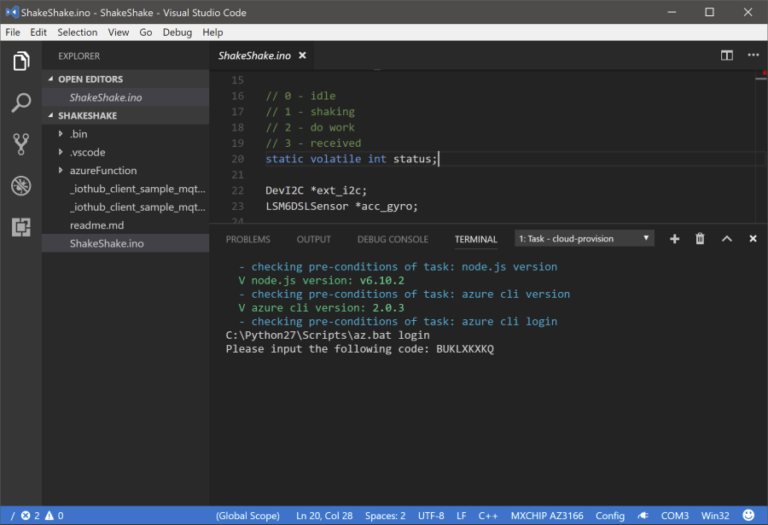Image resolution: width=768 pixels, height=525 pixels.
Task: Close the terminal panel
Action: [x=753, y=239]
